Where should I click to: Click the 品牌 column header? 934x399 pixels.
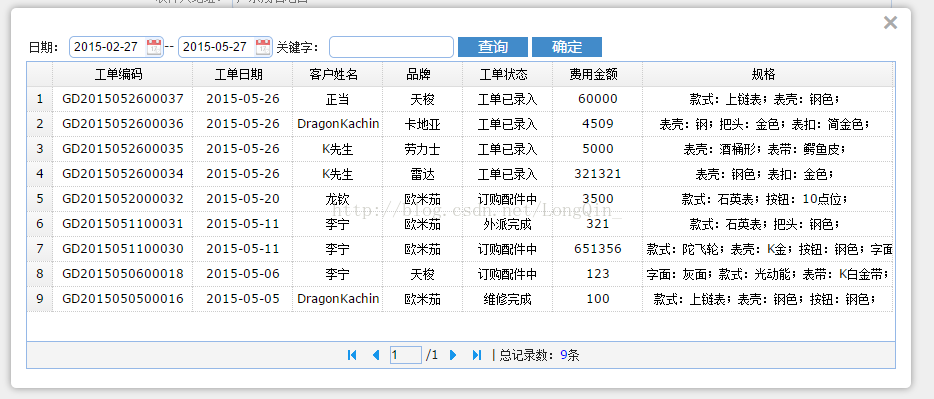click(x=422, y=74)
